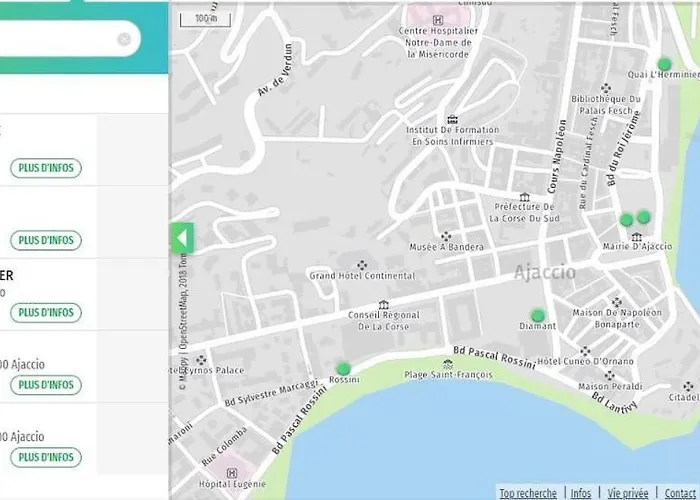Collapse the results panel with the green arrow

click(181, 239)
